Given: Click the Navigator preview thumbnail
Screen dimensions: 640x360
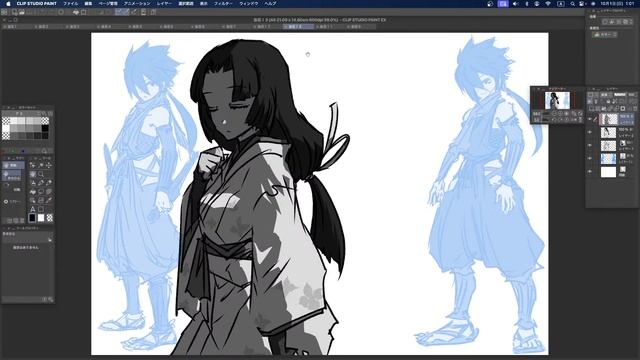Looking at the screenshot, I should click(x=558, y=100).
